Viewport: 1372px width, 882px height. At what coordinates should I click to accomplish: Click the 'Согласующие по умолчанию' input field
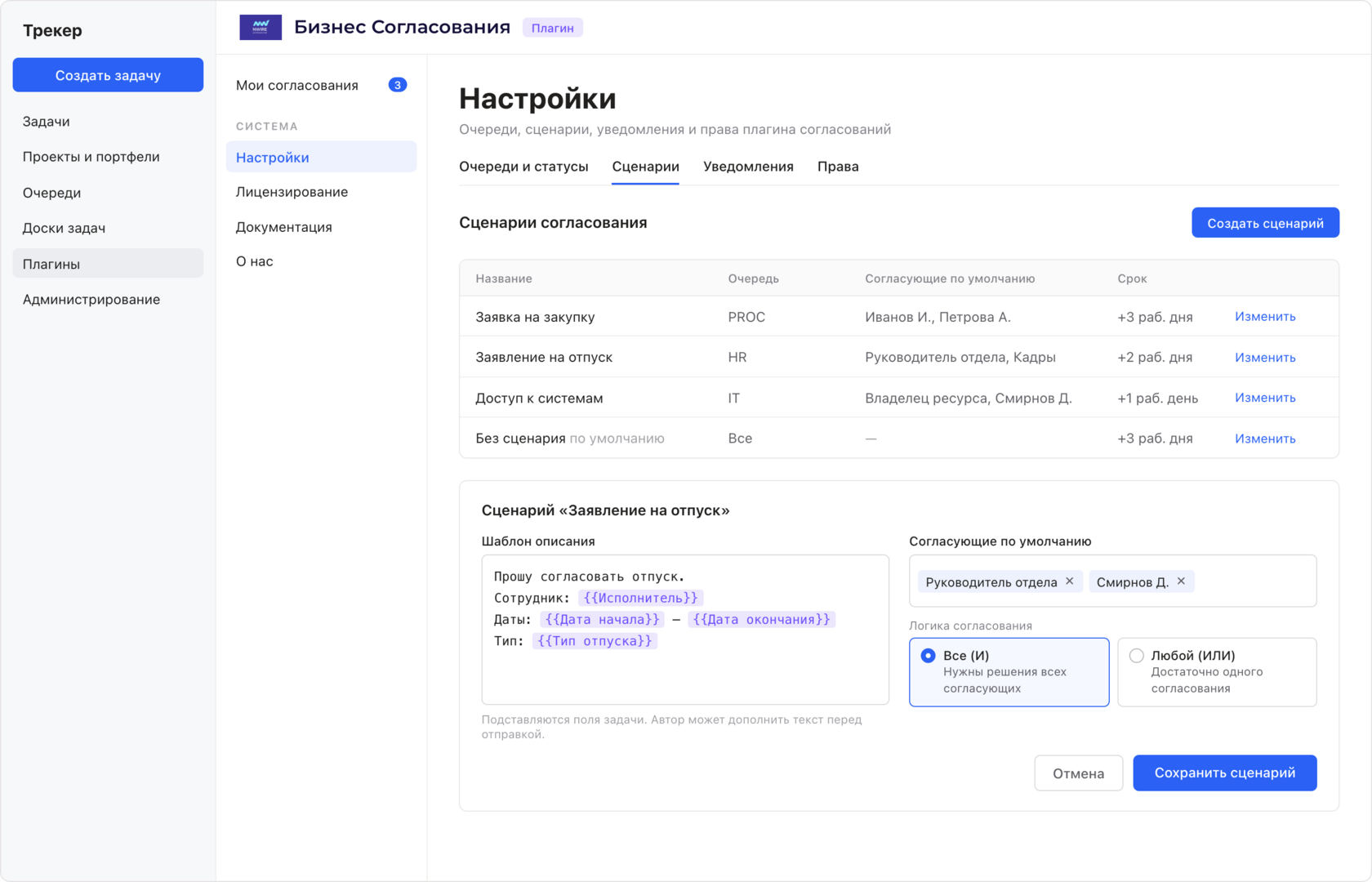coord(1112,581)
